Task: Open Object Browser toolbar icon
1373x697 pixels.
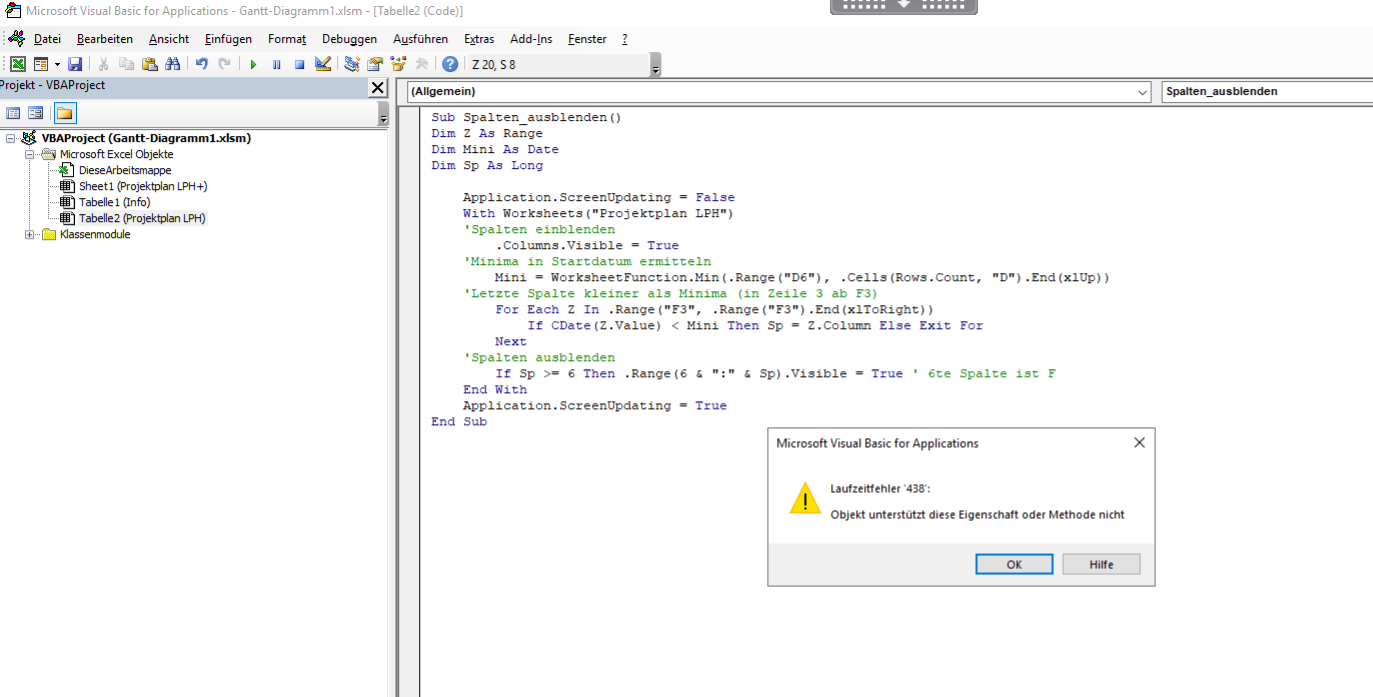Action: pyautogui.click(x=398, y=64)
